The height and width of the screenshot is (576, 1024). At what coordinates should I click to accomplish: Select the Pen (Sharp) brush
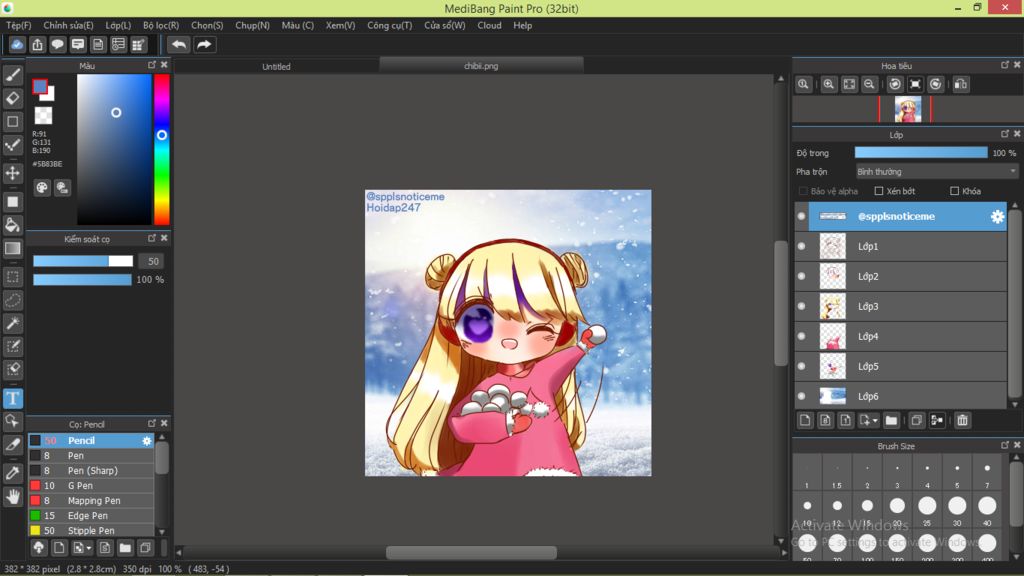click(x=91, y=471)
